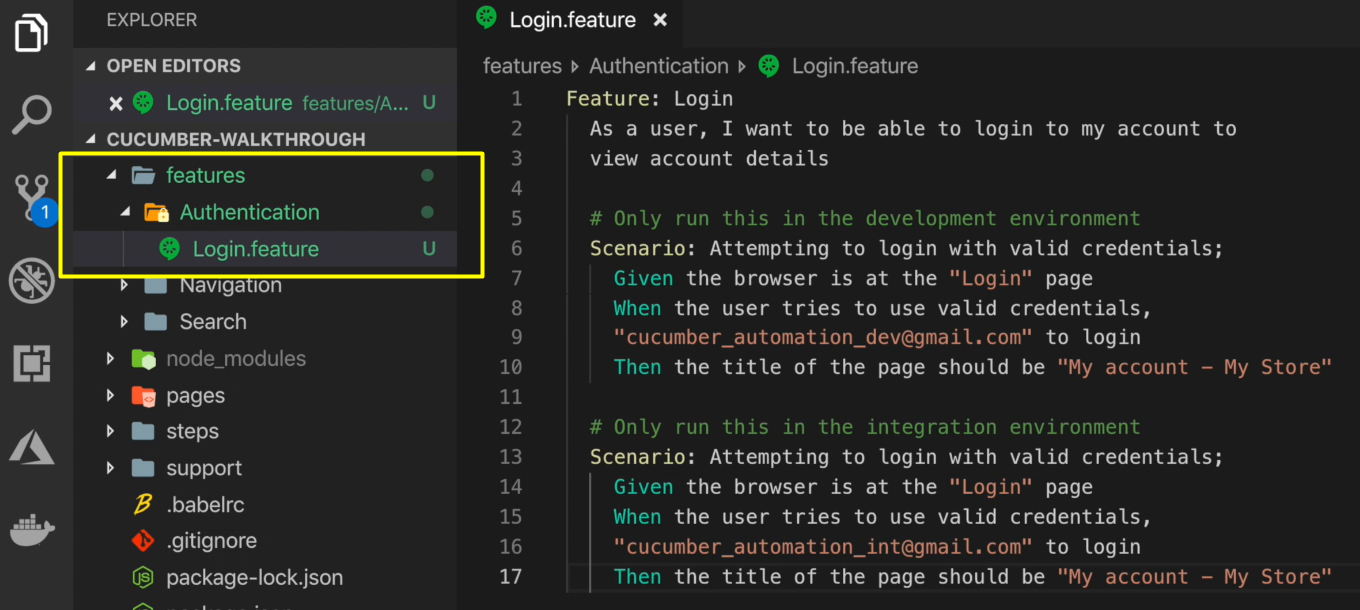Viewport: 1360px width, 610px height.
Task: Open the Debug view in activity bar
Action: click(32, 281)
